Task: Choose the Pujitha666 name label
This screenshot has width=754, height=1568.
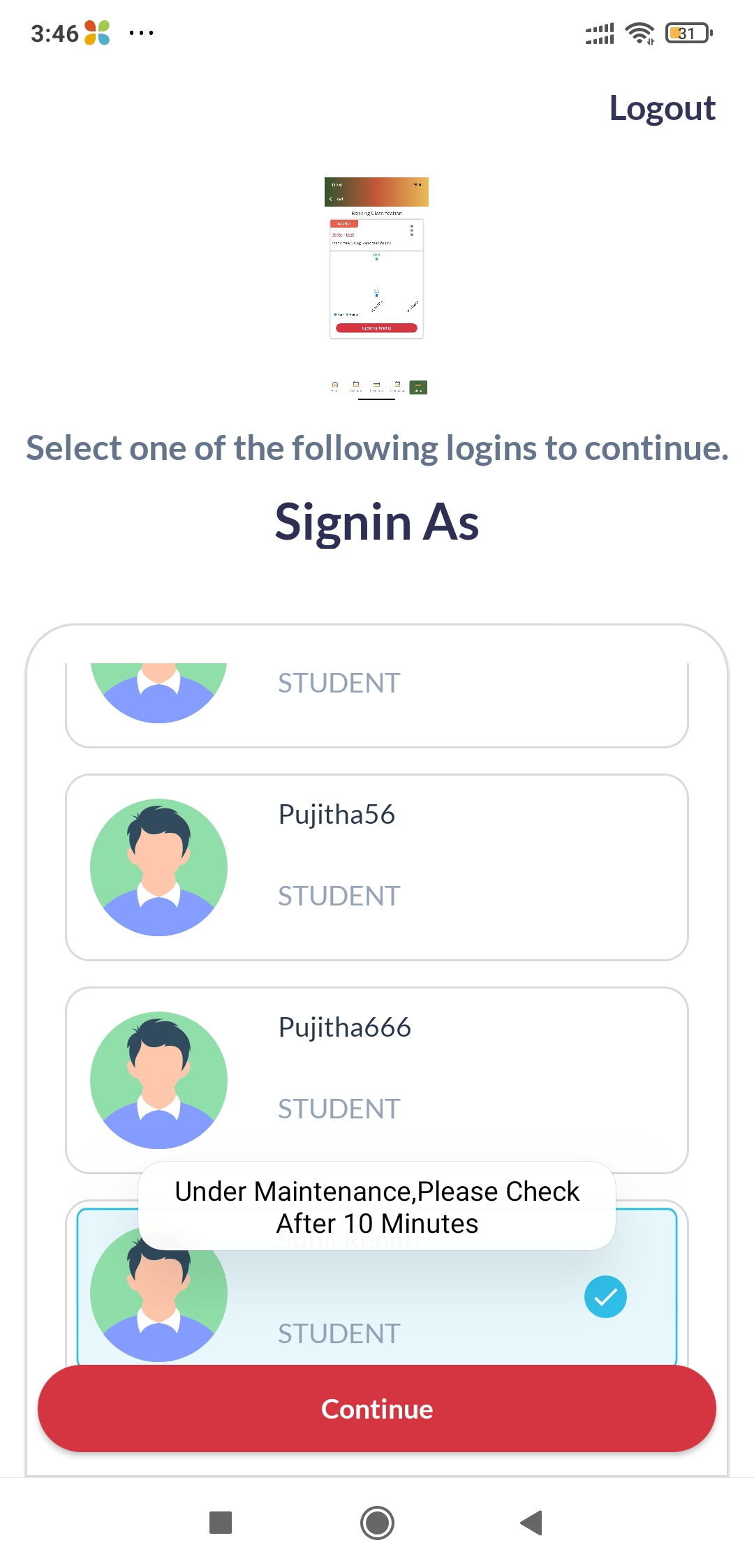Action: tap(345, 1028)
